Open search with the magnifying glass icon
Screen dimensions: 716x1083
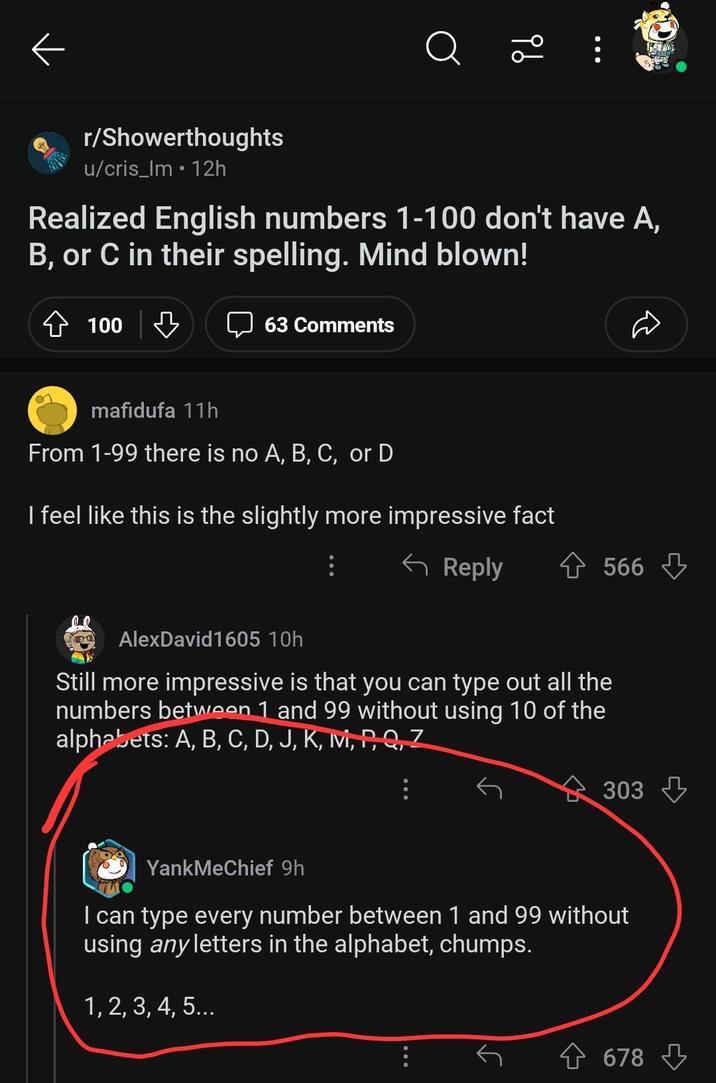[442, 48]
